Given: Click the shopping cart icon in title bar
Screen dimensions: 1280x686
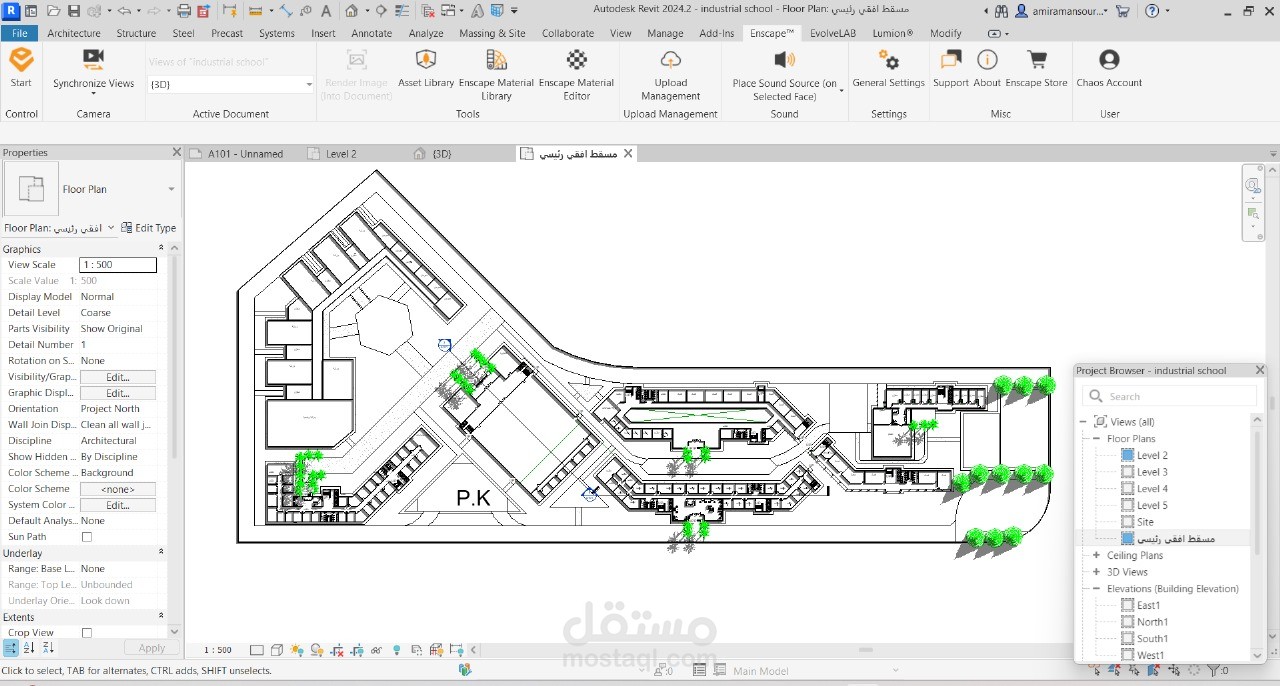Looking at the screenshot, I should pos(1122,11).
